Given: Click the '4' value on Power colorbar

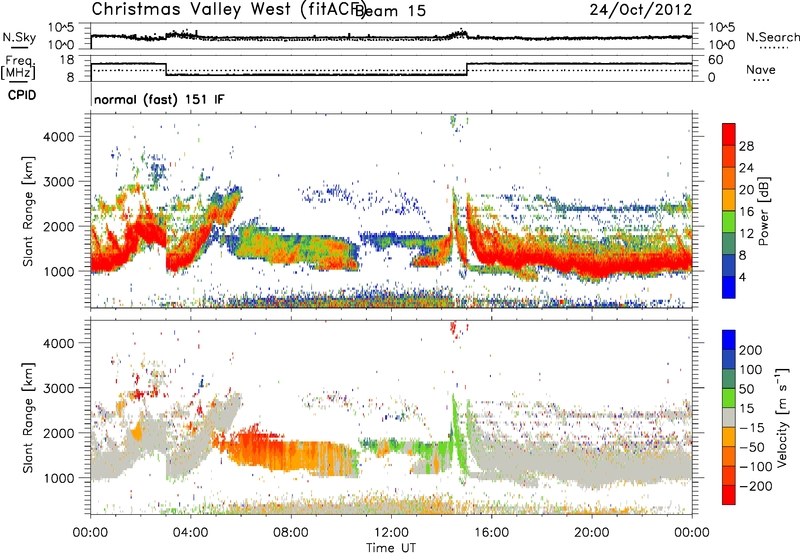Looking at the screenshot, I should tap(743, 277).
